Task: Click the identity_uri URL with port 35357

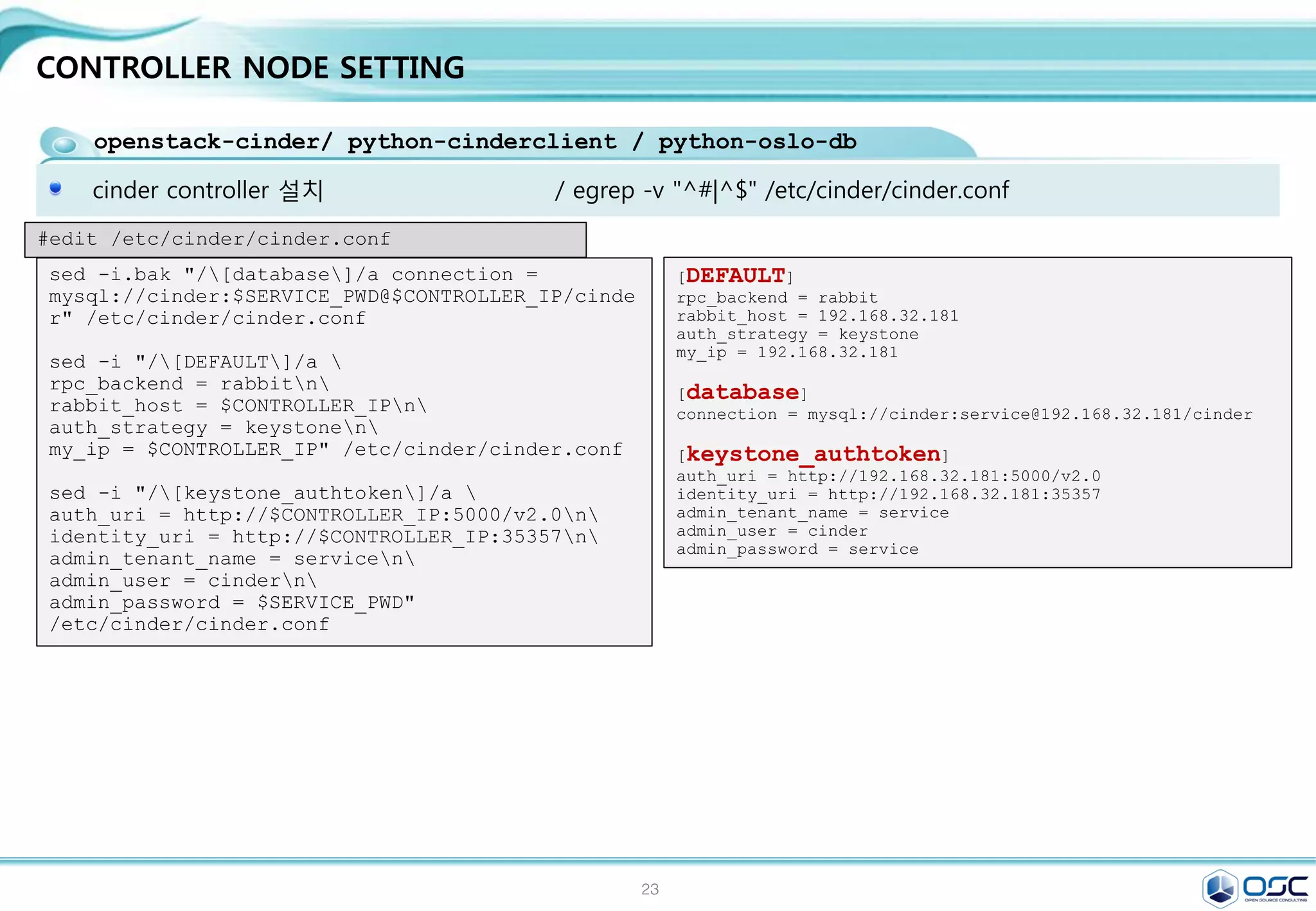Action: (x=963, y=495)
